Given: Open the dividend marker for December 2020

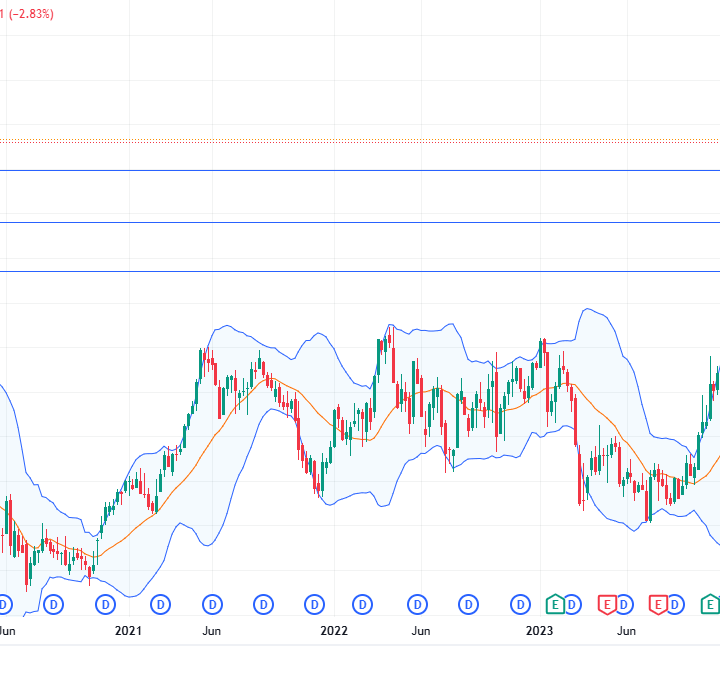Looking at the screenshot, I should click(x=105, y=605).
